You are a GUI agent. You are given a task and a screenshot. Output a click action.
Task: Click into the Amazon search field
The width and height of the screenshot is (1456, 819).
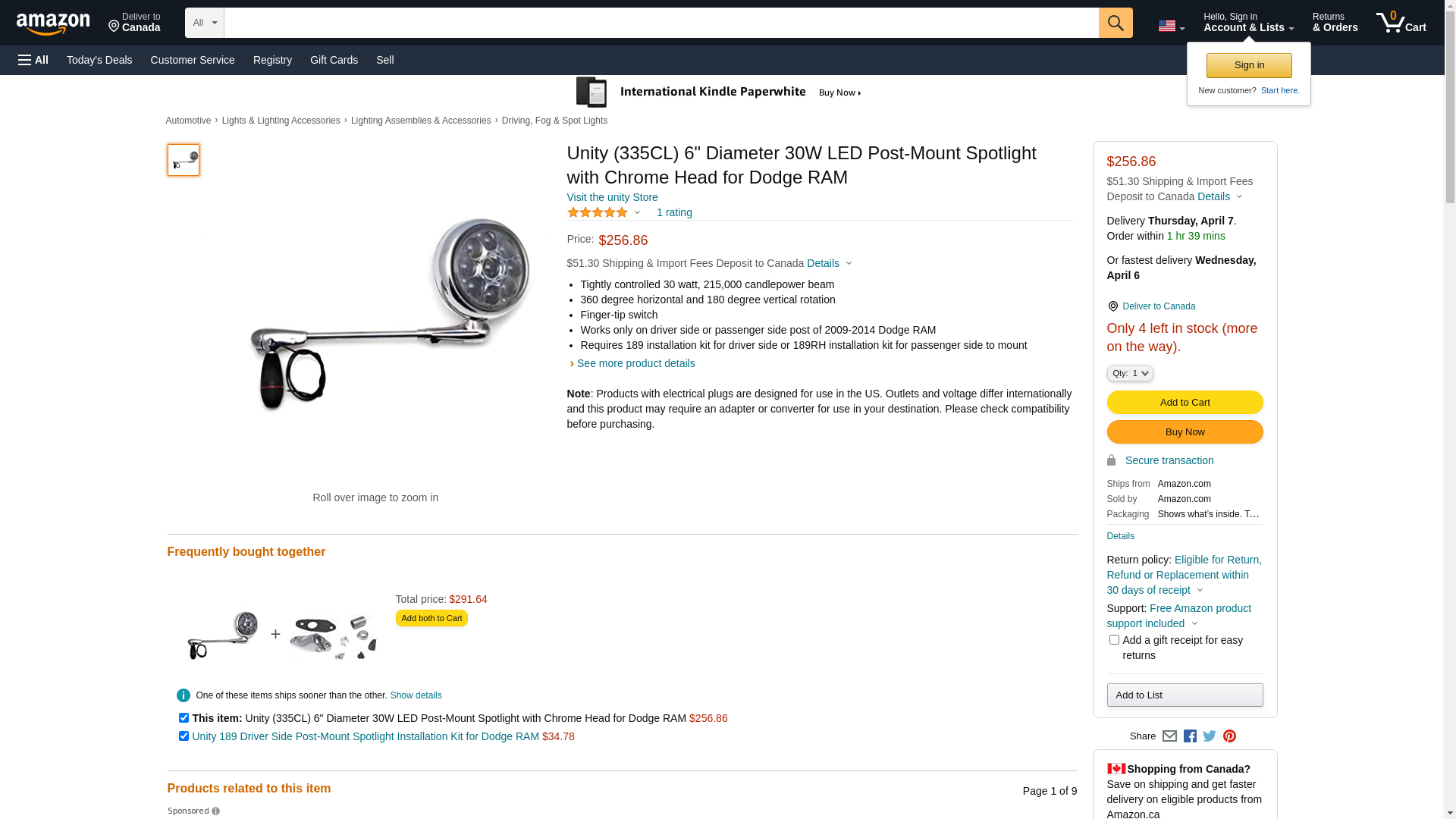point(661,23)
